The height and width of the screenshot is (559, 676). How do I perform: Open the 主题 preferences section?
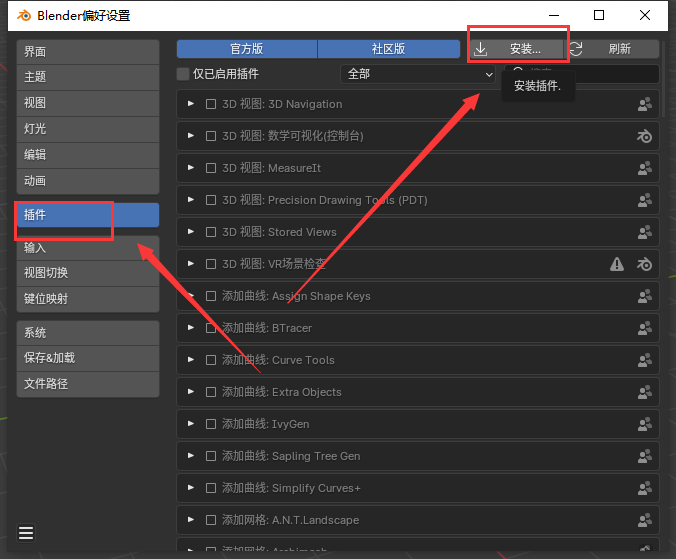88,78
